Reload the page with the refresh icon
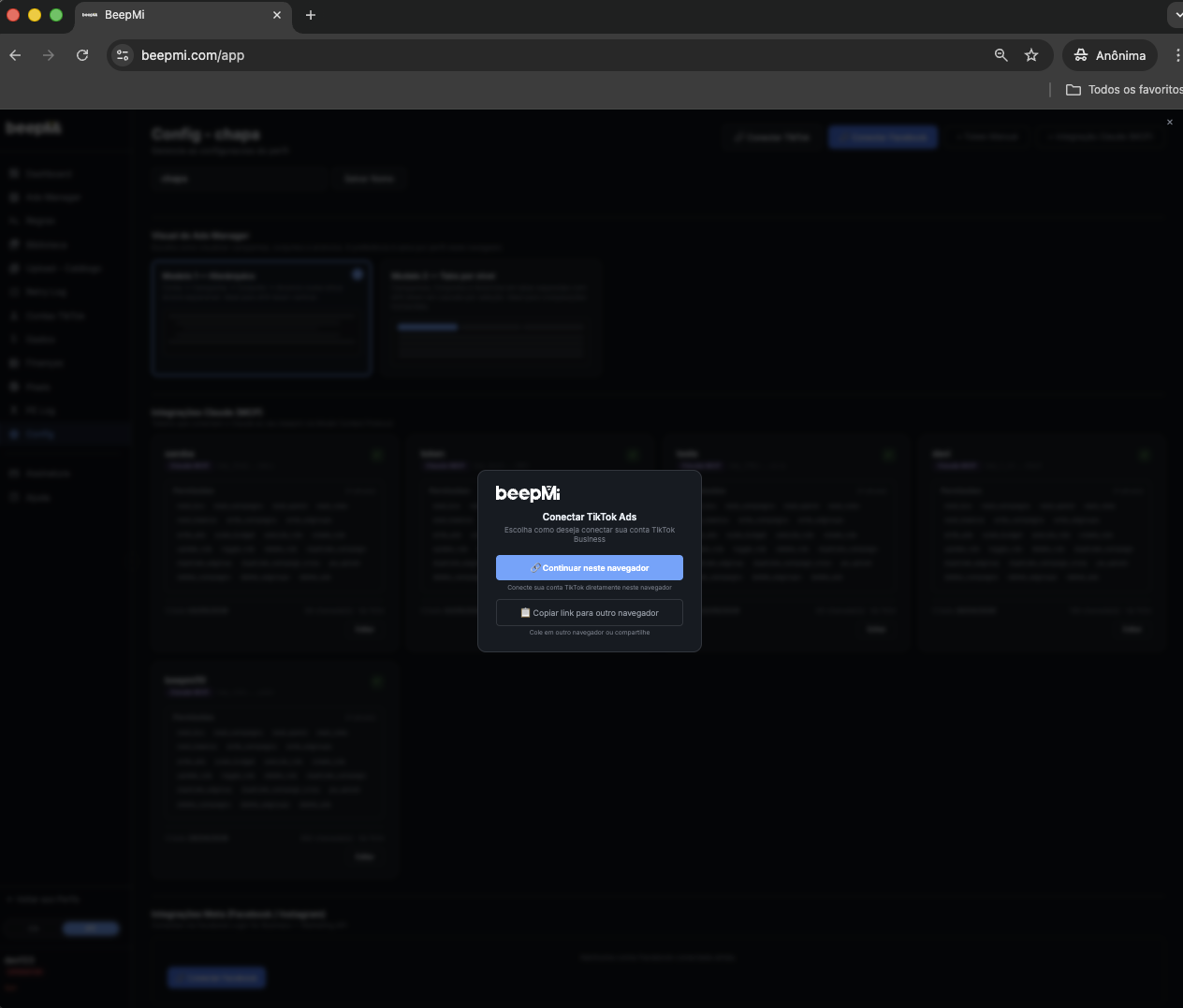 pos(82,55)
